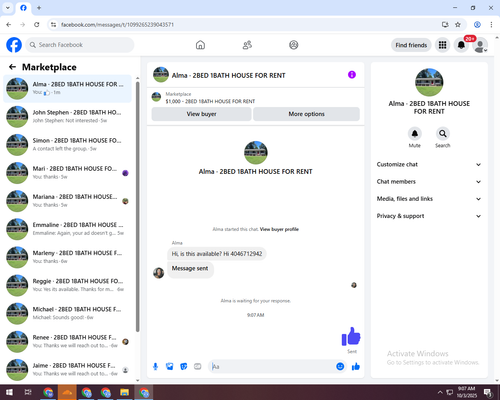Open the Menu grid icon
Image resolution: width=500 pixels, height=400 pixels.
point(442,45)
